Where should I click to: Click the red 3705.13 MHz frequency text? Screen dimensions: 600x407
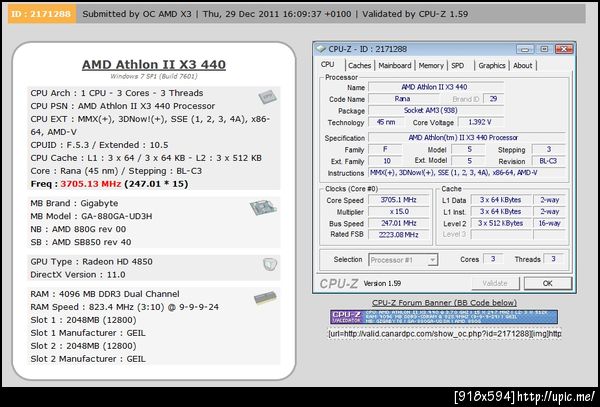pyautogui.click(x=91, y=184)
